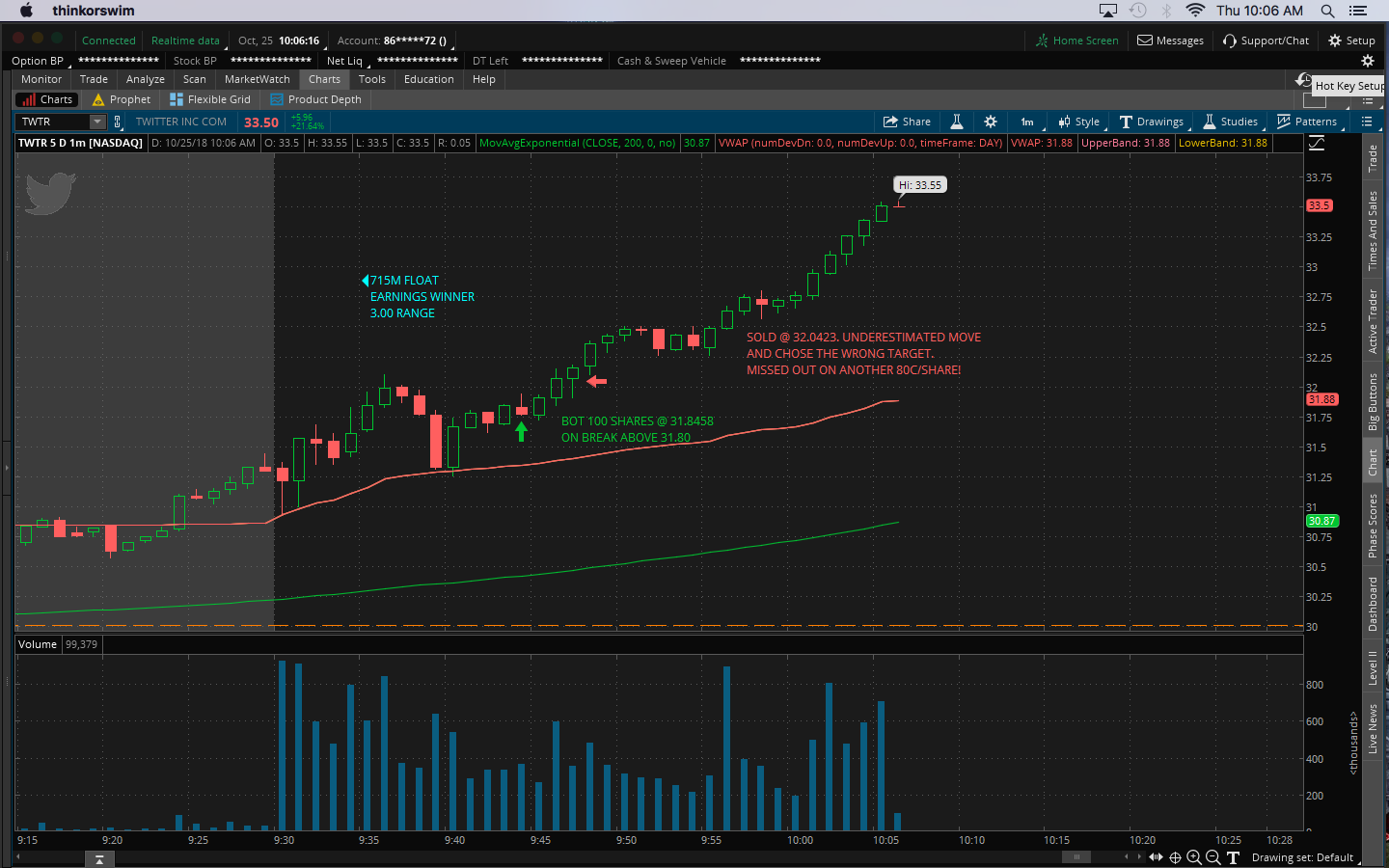Viewport: 1389px width, 868px height.
Task: Click the OnDemand clock icon
Action: (x=1304, y=80)
